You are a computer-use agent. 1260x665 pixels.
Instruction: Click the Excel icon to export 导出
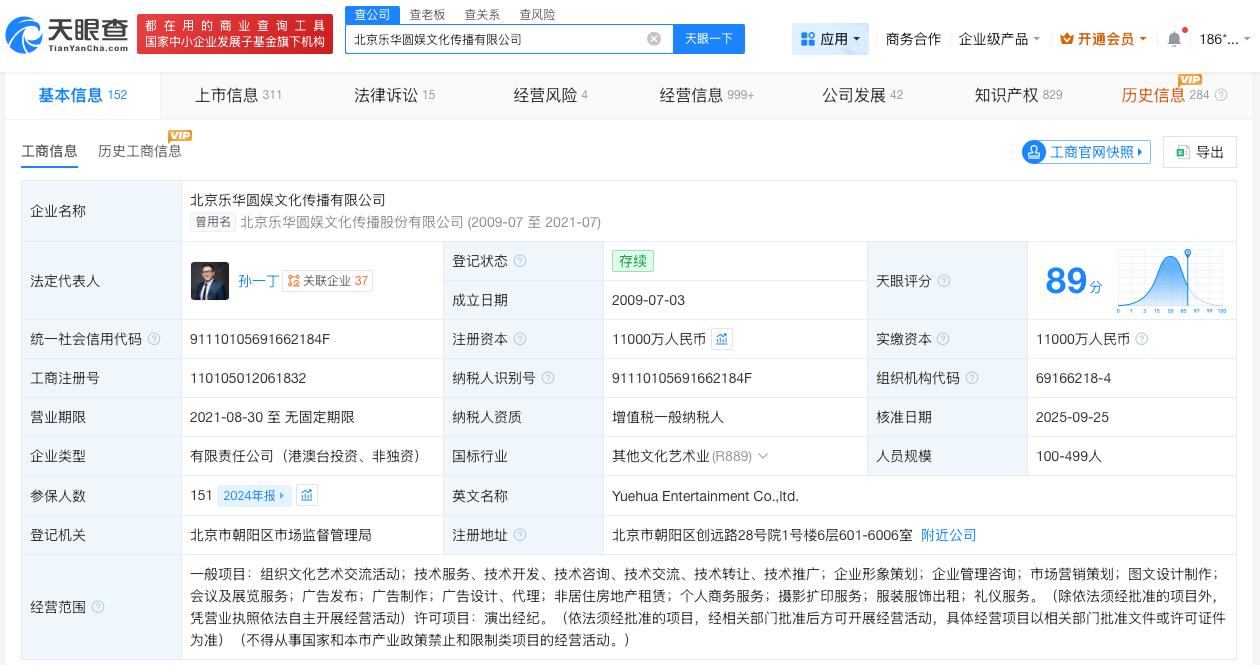1182,152
